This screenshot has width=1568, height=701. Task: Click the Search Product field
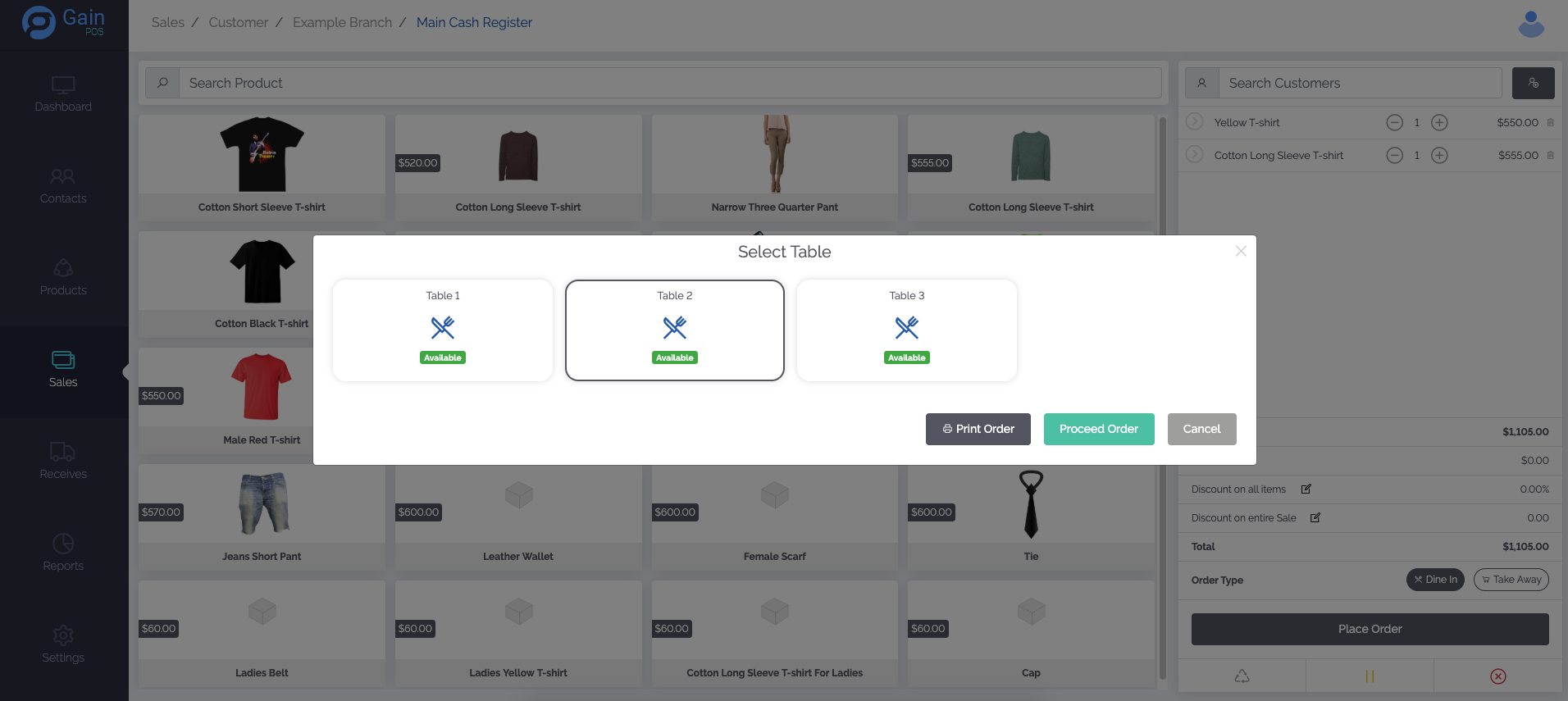point(669,83)
